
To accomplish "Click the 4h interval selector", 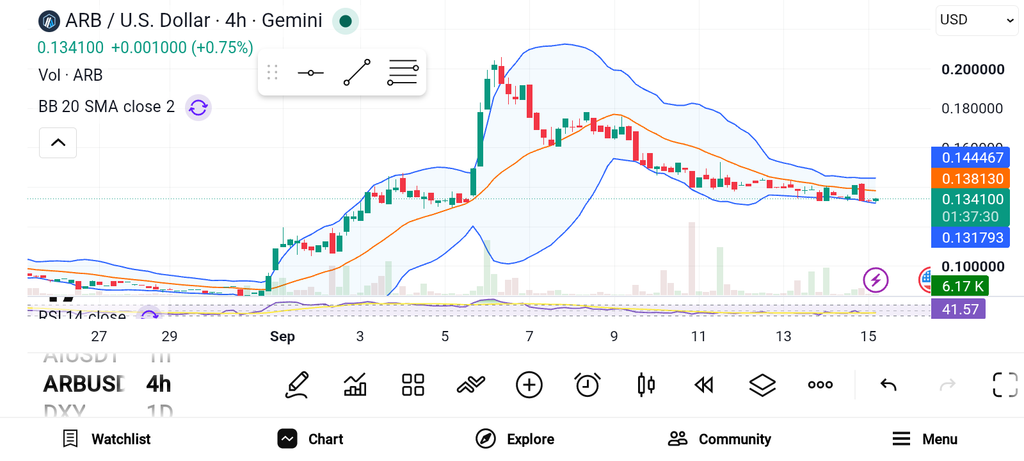I will 159,384.
